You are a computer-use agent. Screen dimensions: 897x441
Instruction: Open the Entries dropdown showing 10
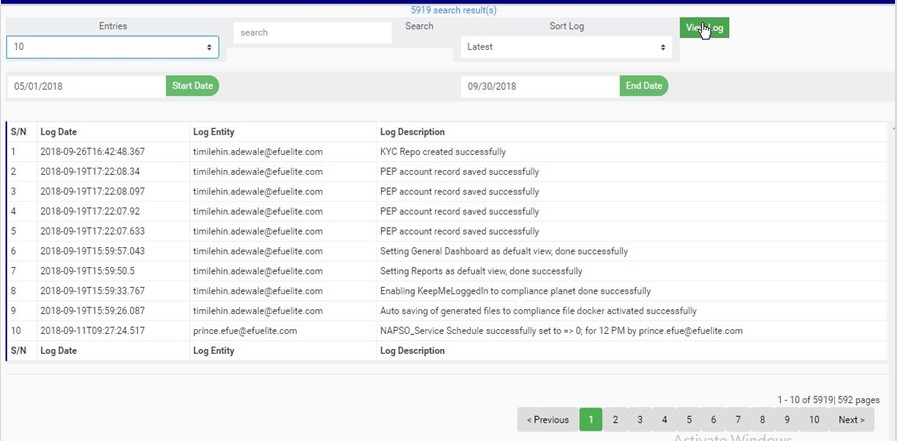112,47
